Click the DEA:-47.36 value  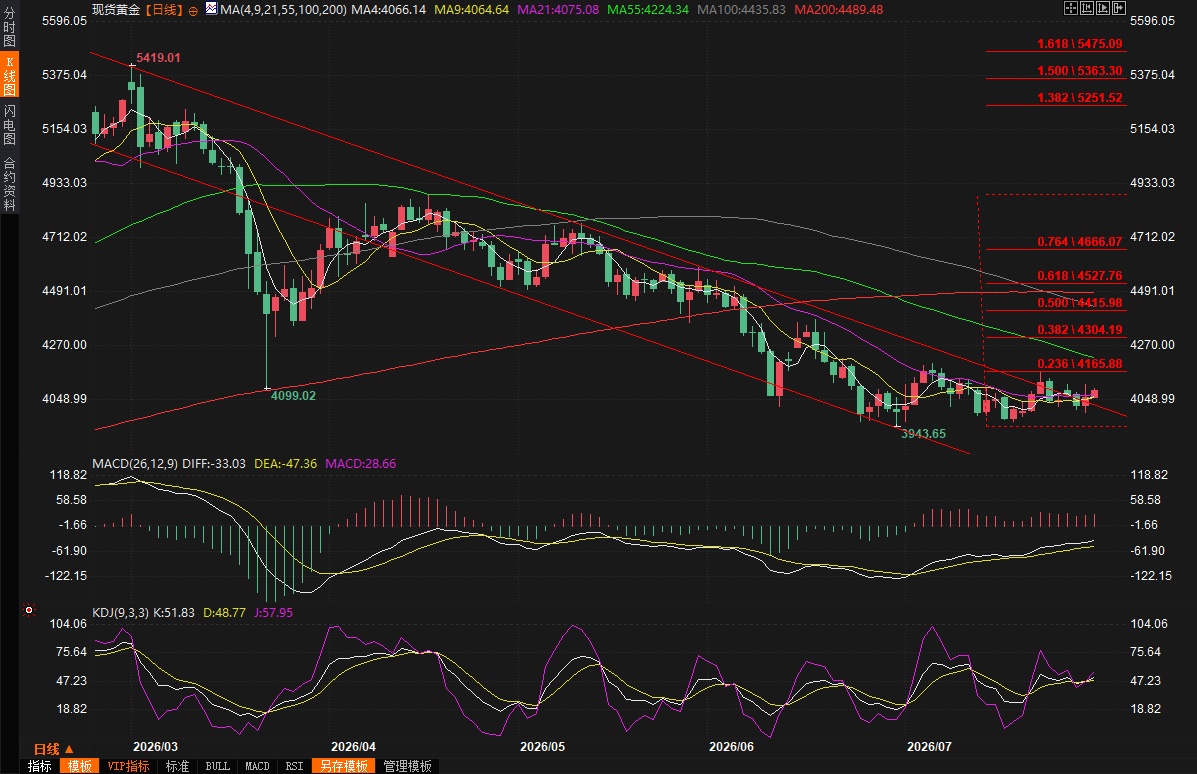point(286,463)
